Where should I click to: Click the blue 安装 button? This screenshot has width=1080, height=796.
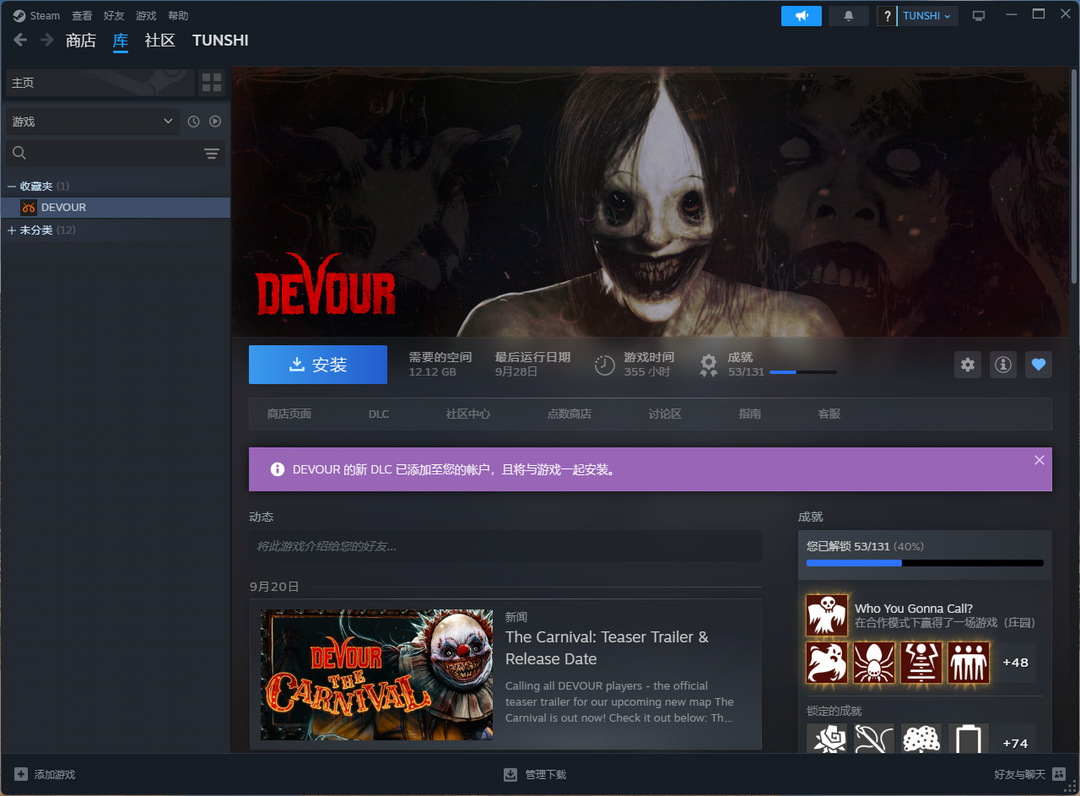click(317, 365)
